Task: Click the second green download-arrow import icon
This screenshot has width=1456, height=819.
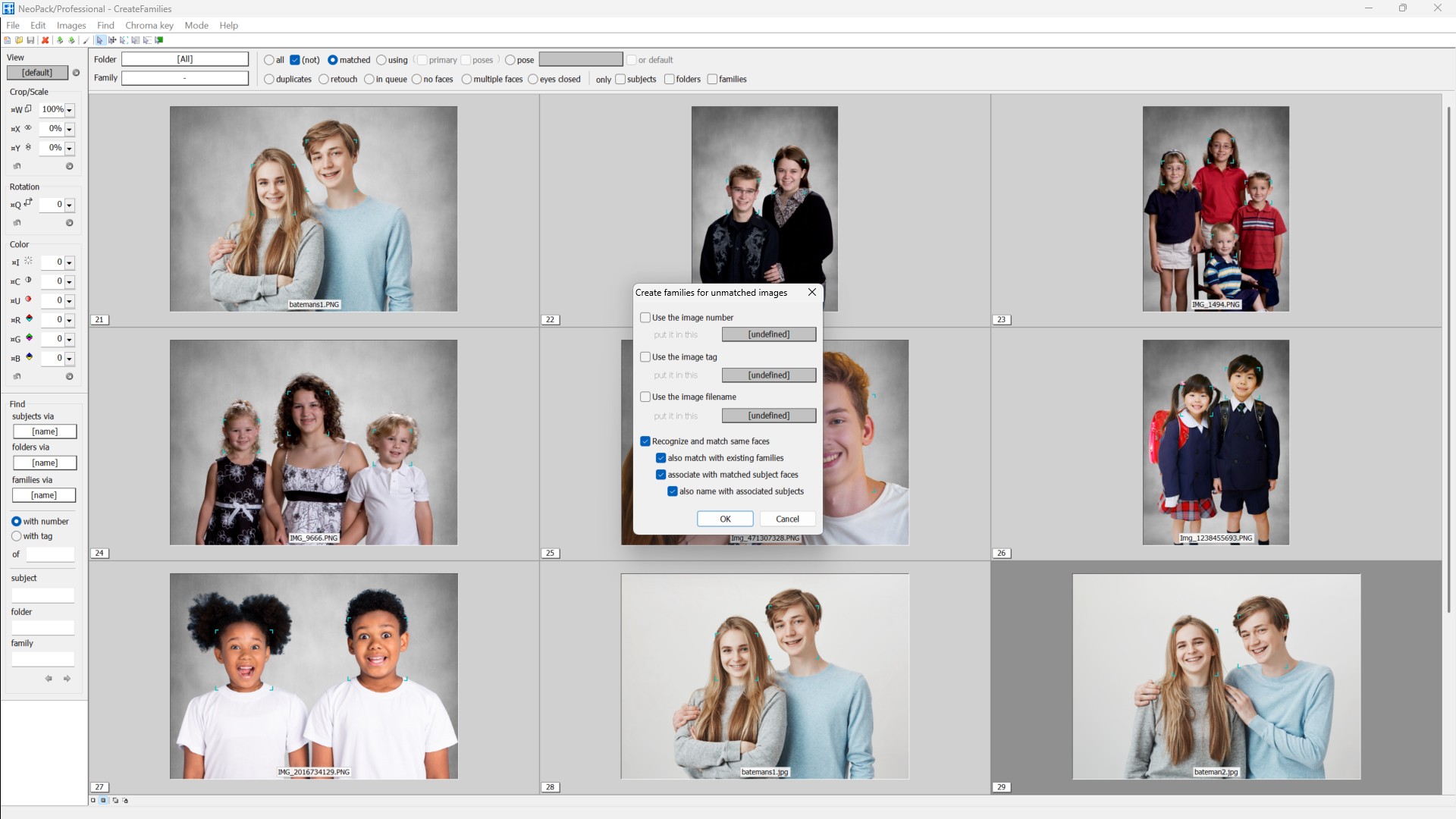Action: coord(71,40)
